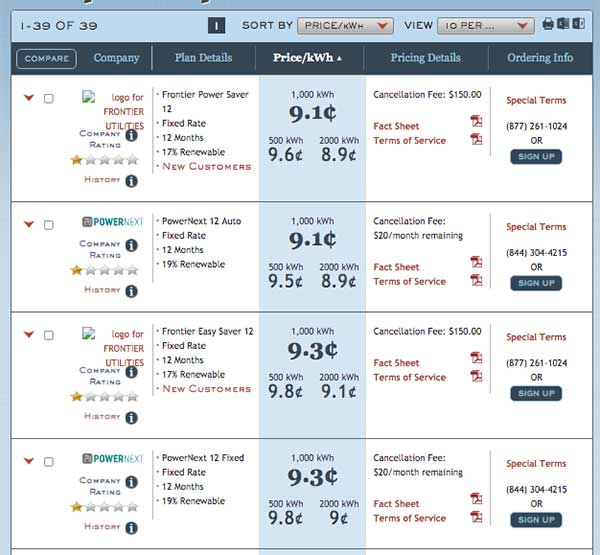Screen dimensions: 600x555
Task: Sort by the Company column header
Action: click(116, 58)
